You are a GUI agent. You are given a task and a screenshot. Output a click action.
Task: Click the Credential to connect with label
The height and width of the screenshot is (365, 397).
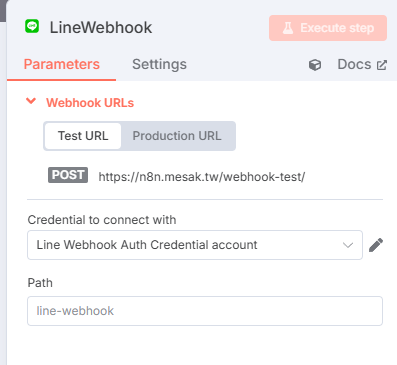102,220
